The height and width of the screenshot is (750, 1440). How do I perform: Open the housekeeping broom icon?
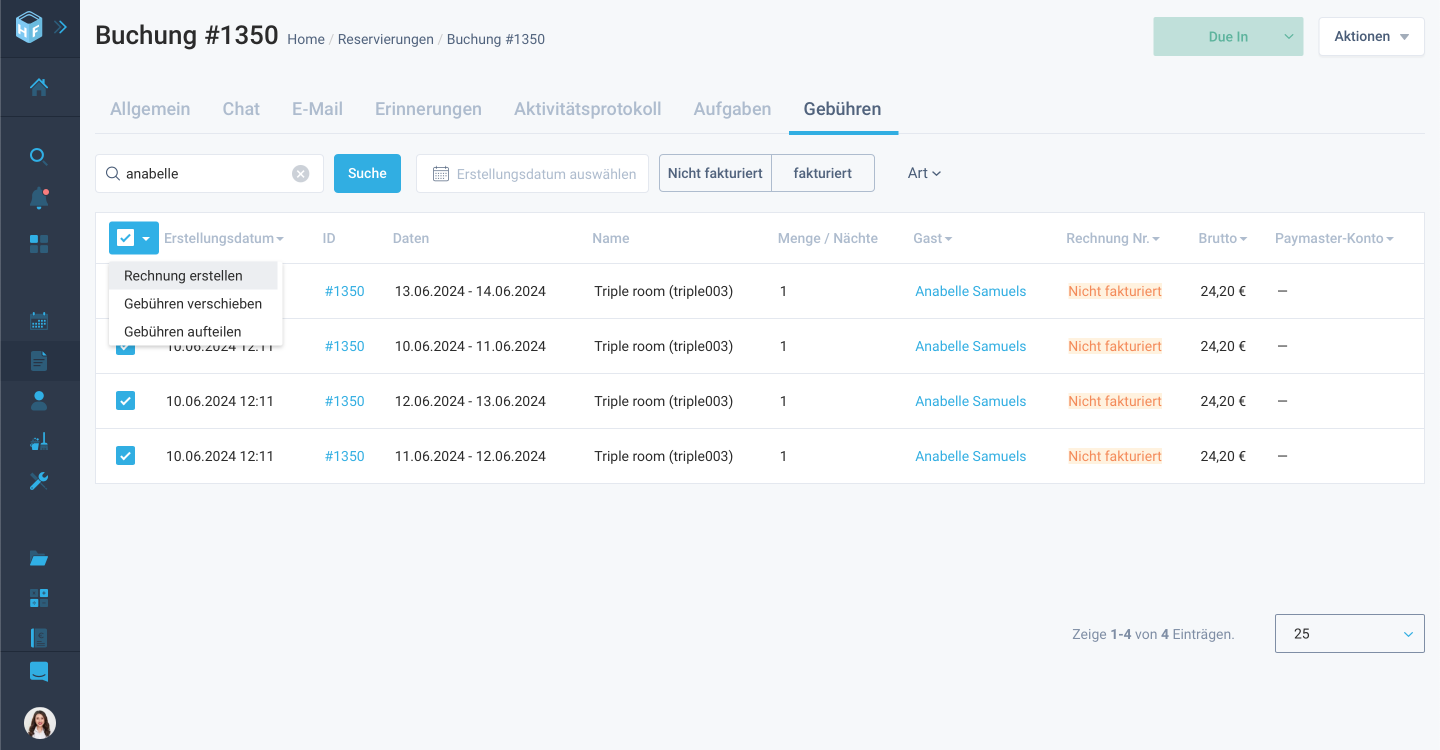click(39, 441)
